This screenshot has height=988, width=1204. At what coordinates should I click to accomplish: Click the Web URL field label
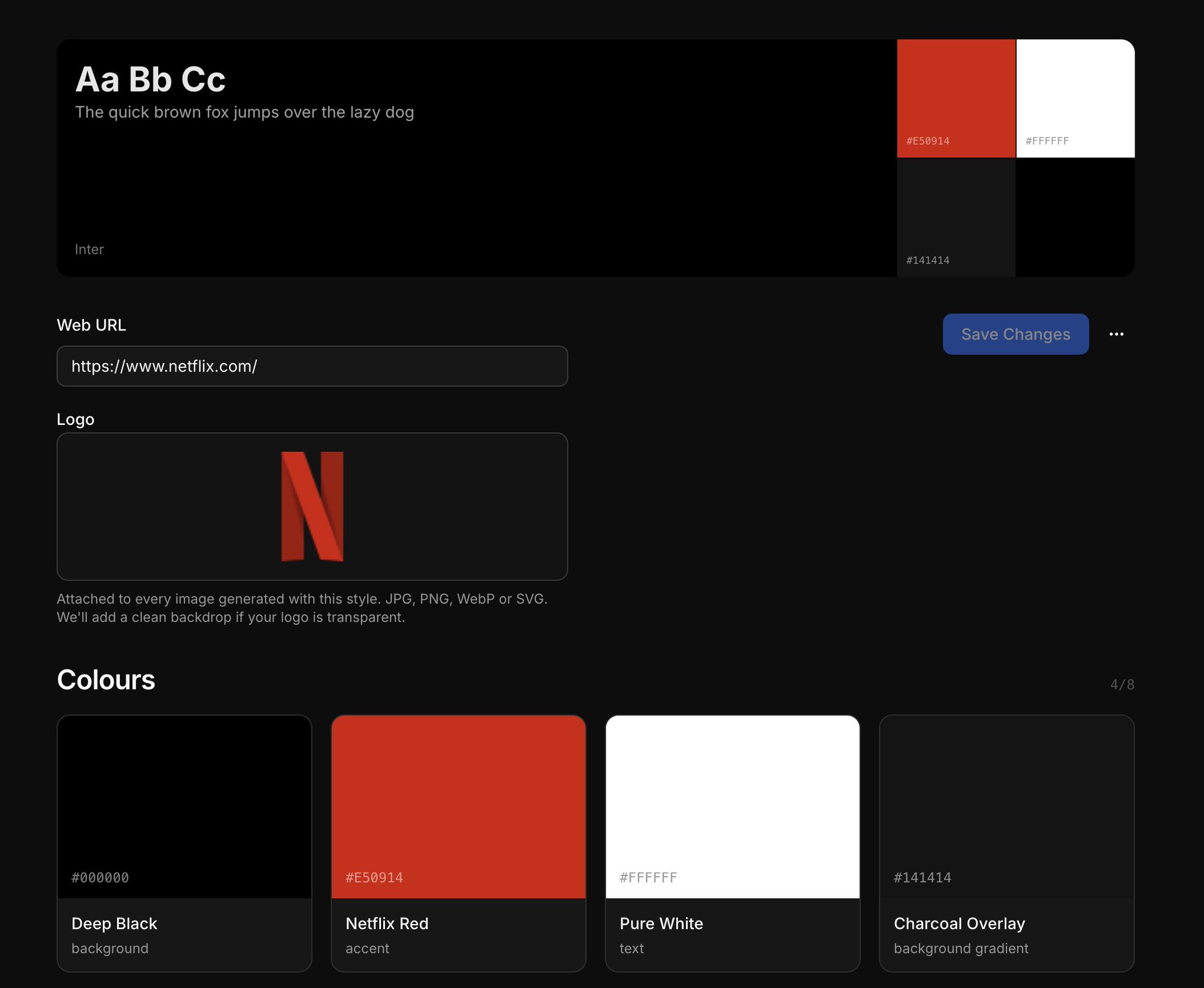[91, 325]
